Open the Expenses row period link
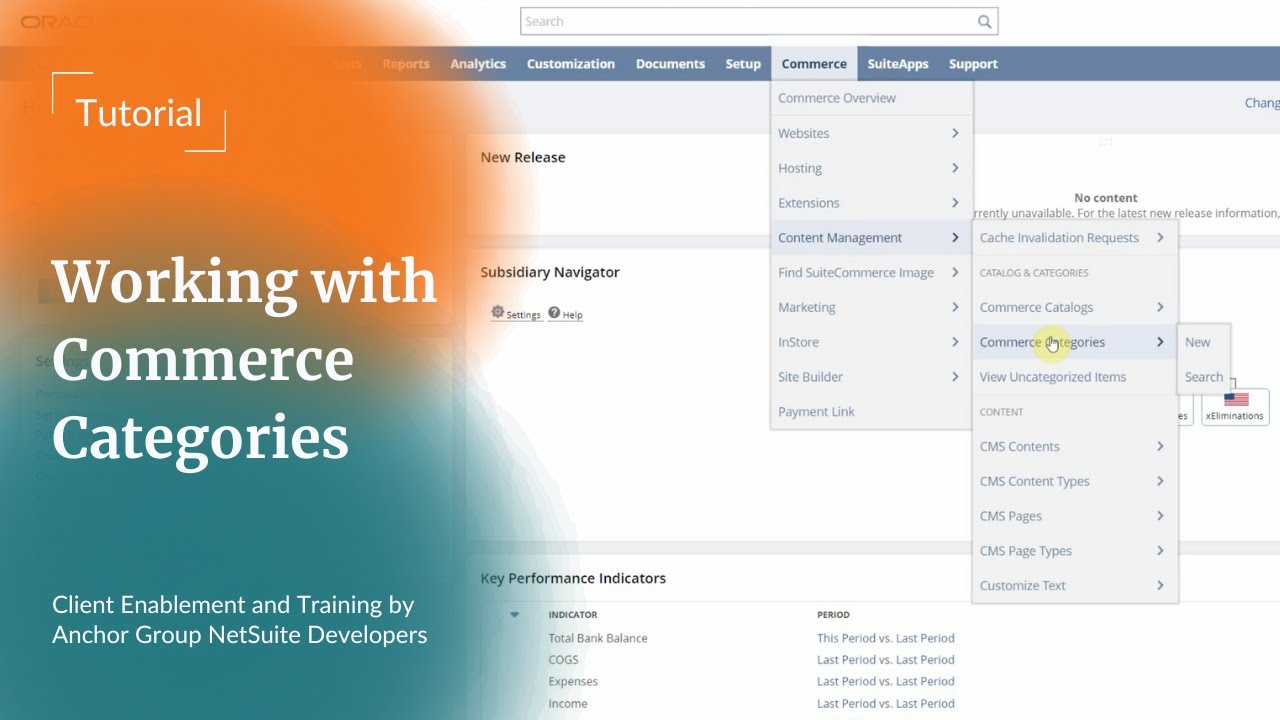This screenshot has height=720, width=1280. click(x=885, y=682)
